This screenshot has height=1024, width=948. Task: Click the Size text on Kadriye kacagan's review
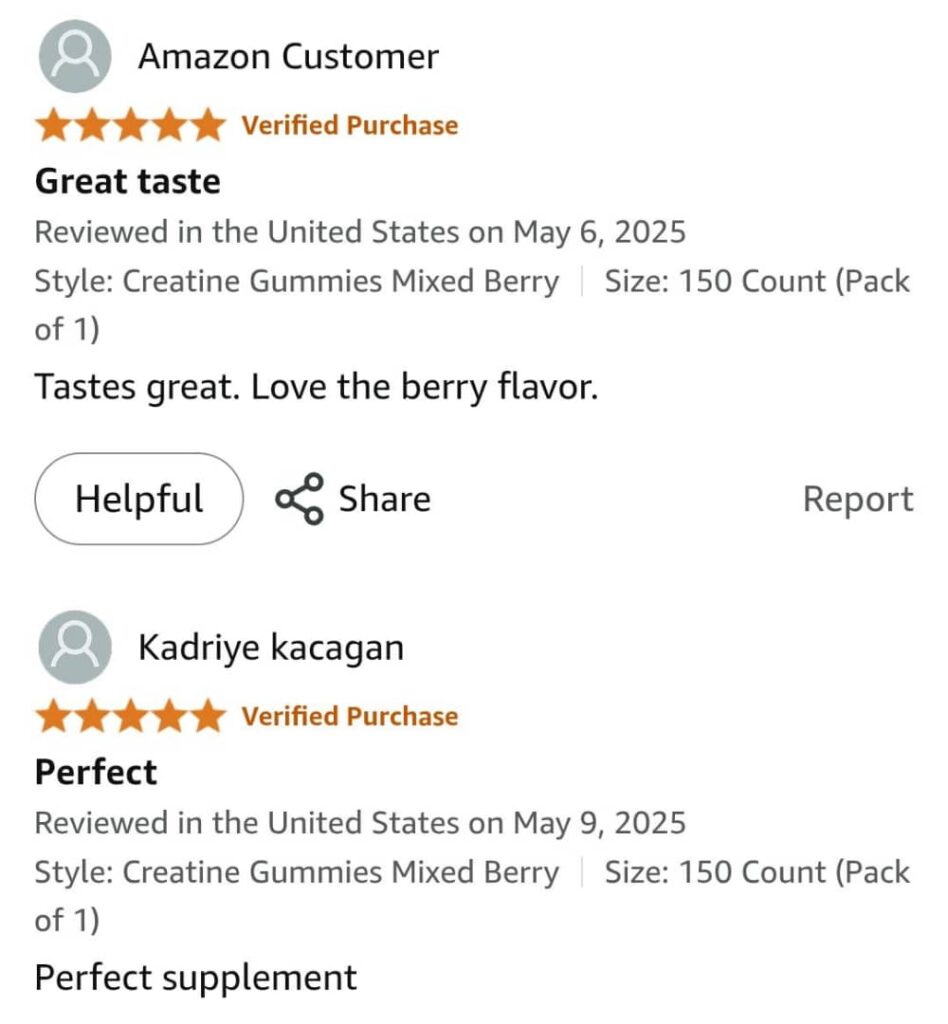(x=757, y=873)
